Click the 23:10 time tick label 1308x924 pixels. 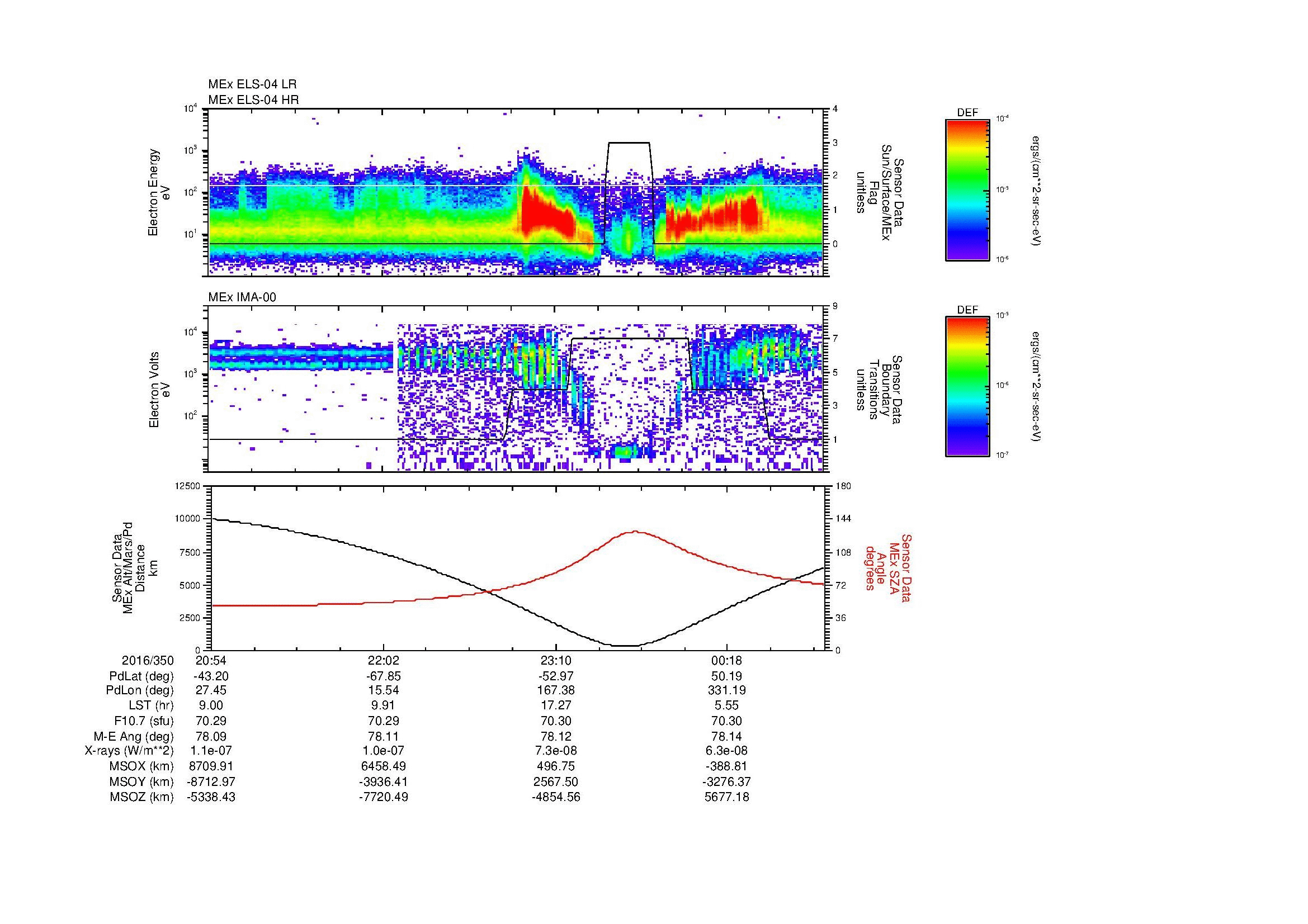point(555,660)
